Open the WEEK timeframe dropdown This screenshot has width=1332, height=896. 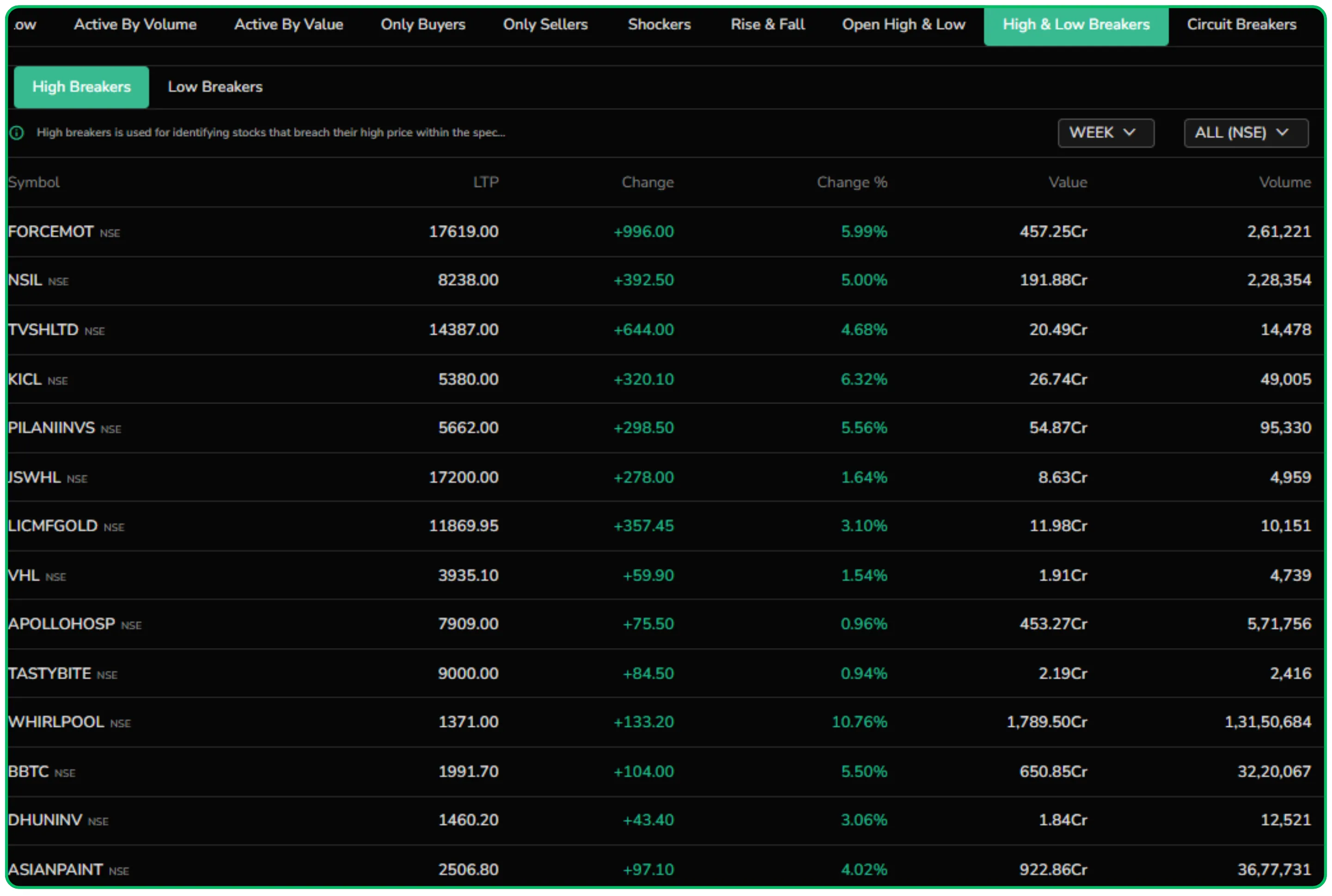(1105, 133)
